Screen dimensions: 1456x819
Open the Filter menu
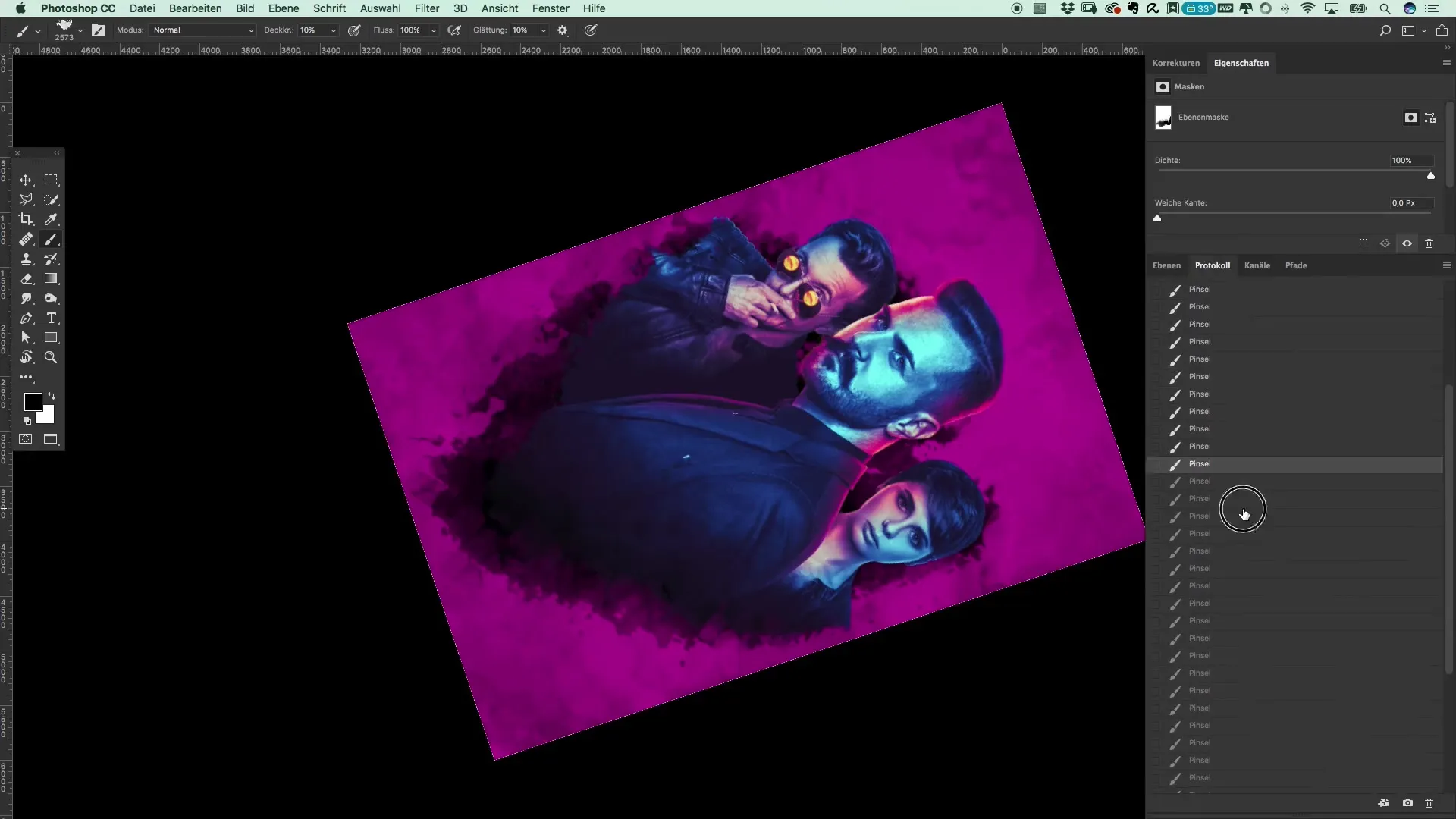click(427, 8)
